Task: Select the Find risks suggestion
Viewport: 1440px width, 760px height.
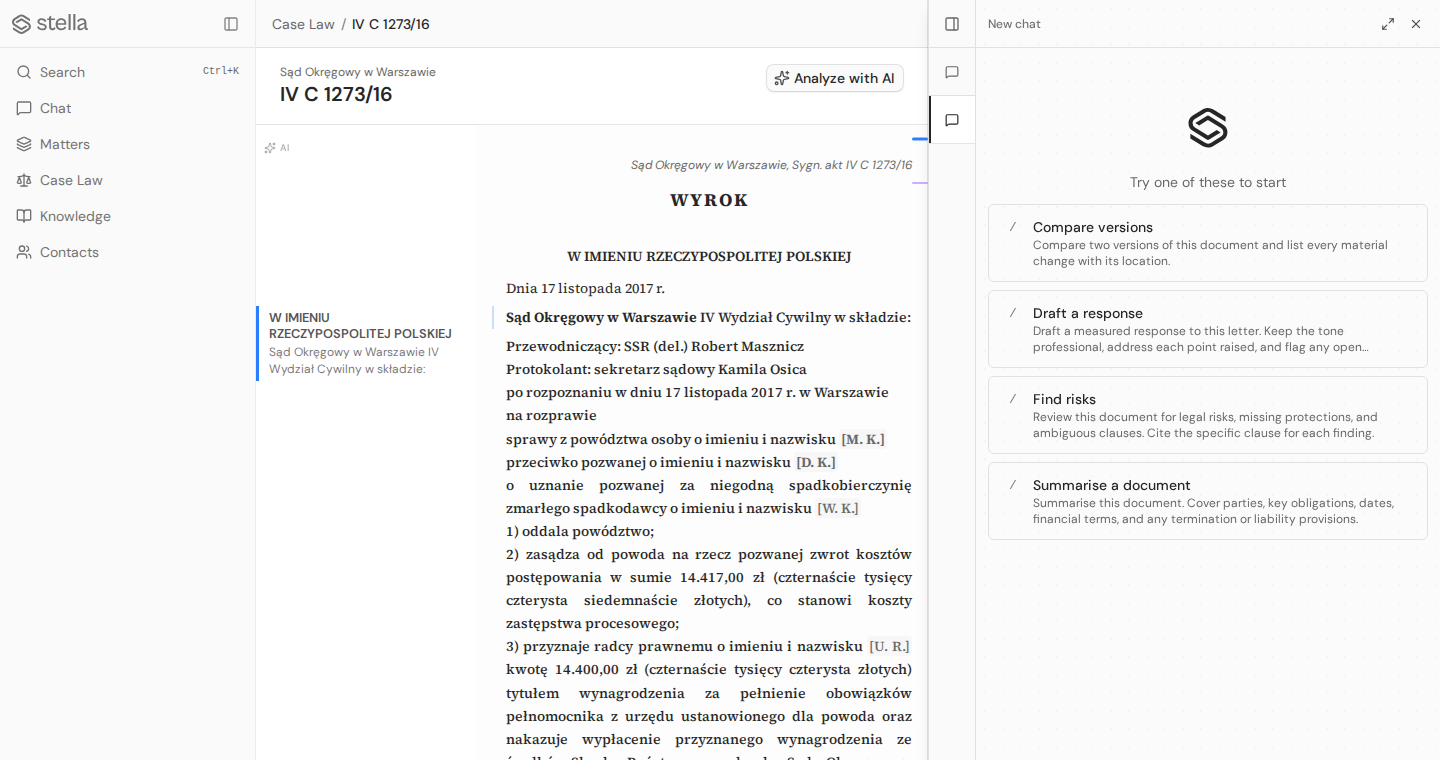Action: tap(1208, 415)
